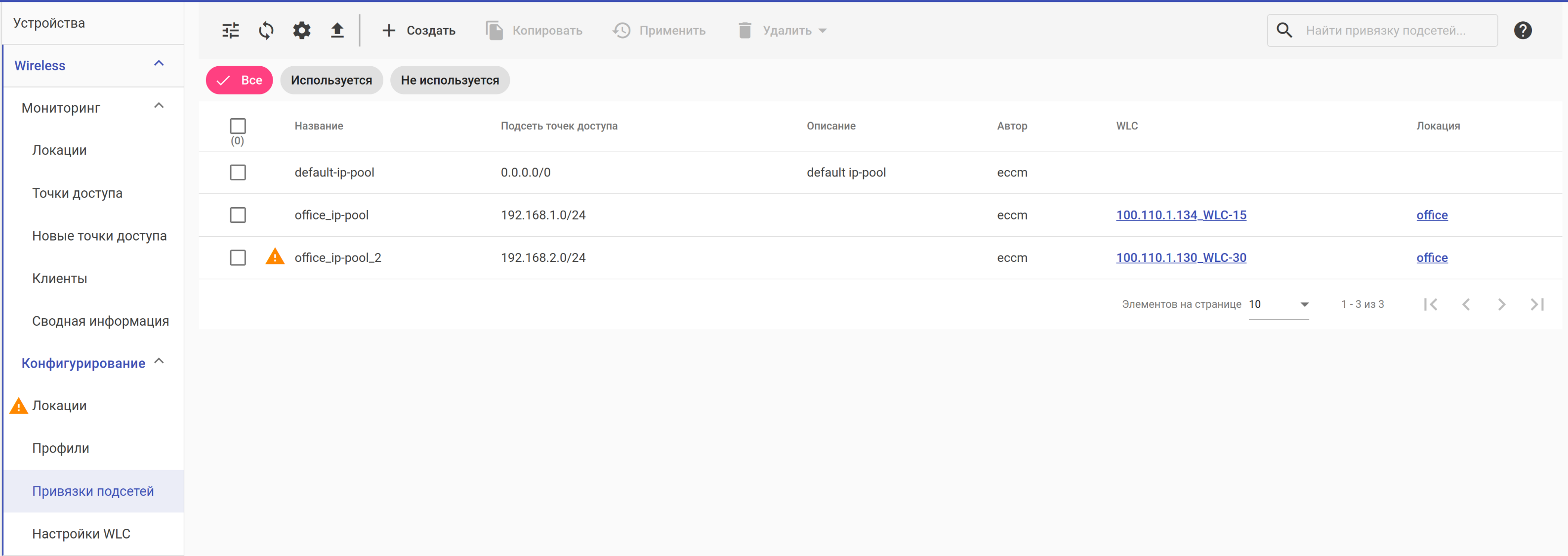Collapse the Мониторинг section

pyautogui.click(x=159, y=107)
